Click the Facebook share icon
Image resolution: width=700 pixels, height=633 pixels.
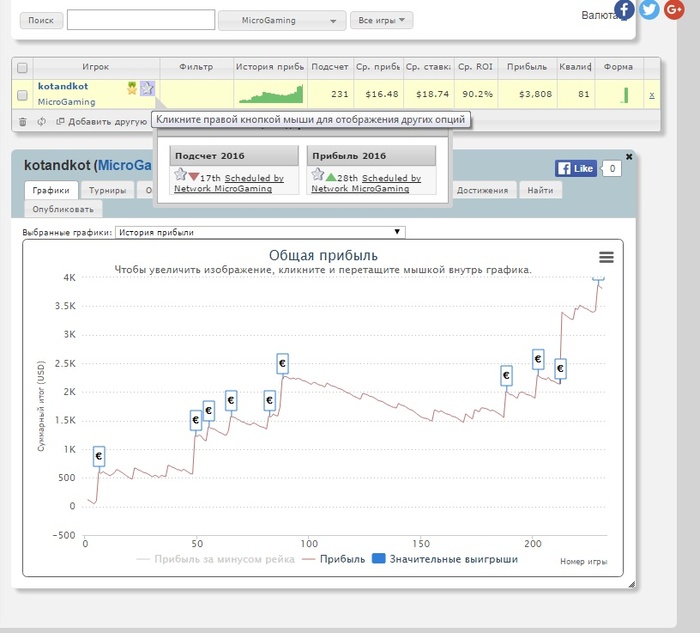tap(625, 10)
